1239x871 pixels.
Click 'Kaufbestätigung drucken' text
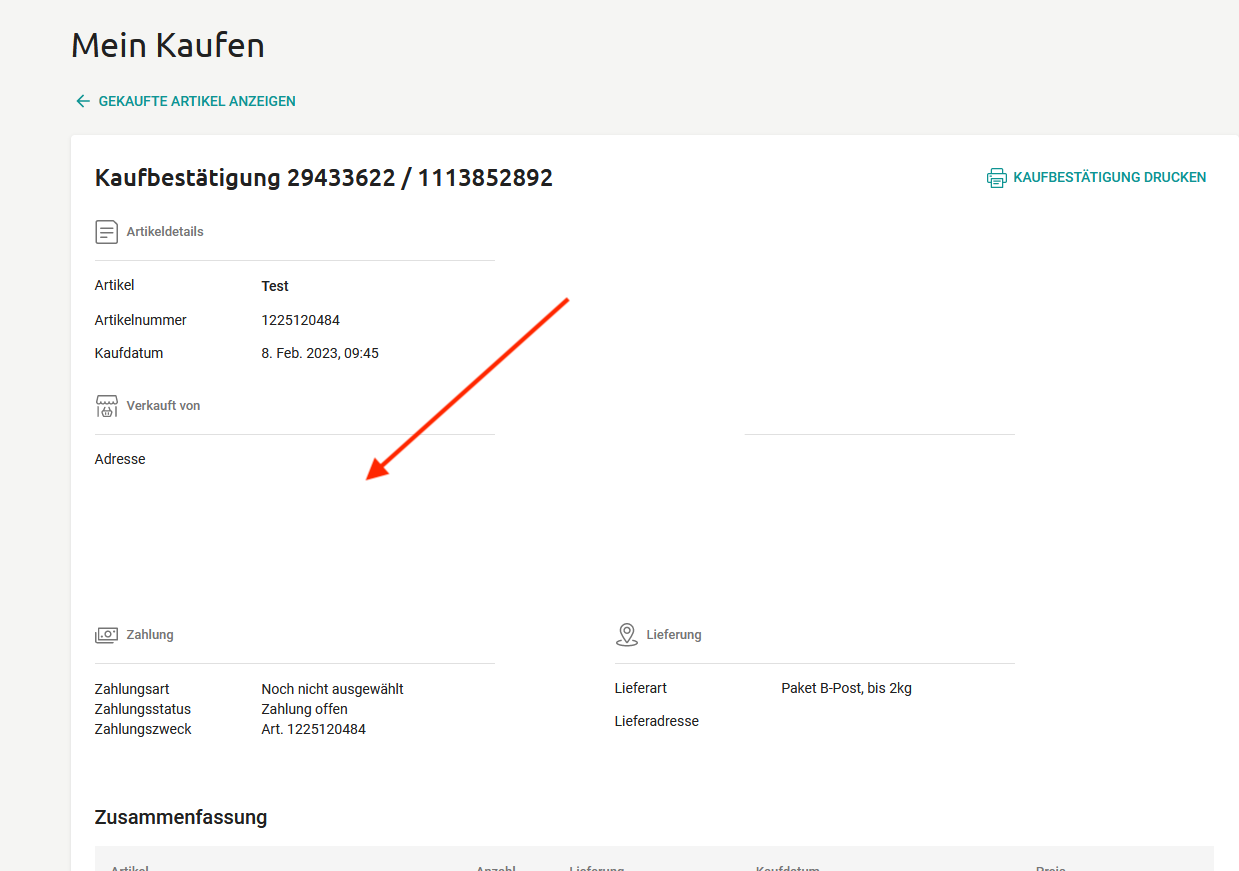click(x=1109, y=177)
